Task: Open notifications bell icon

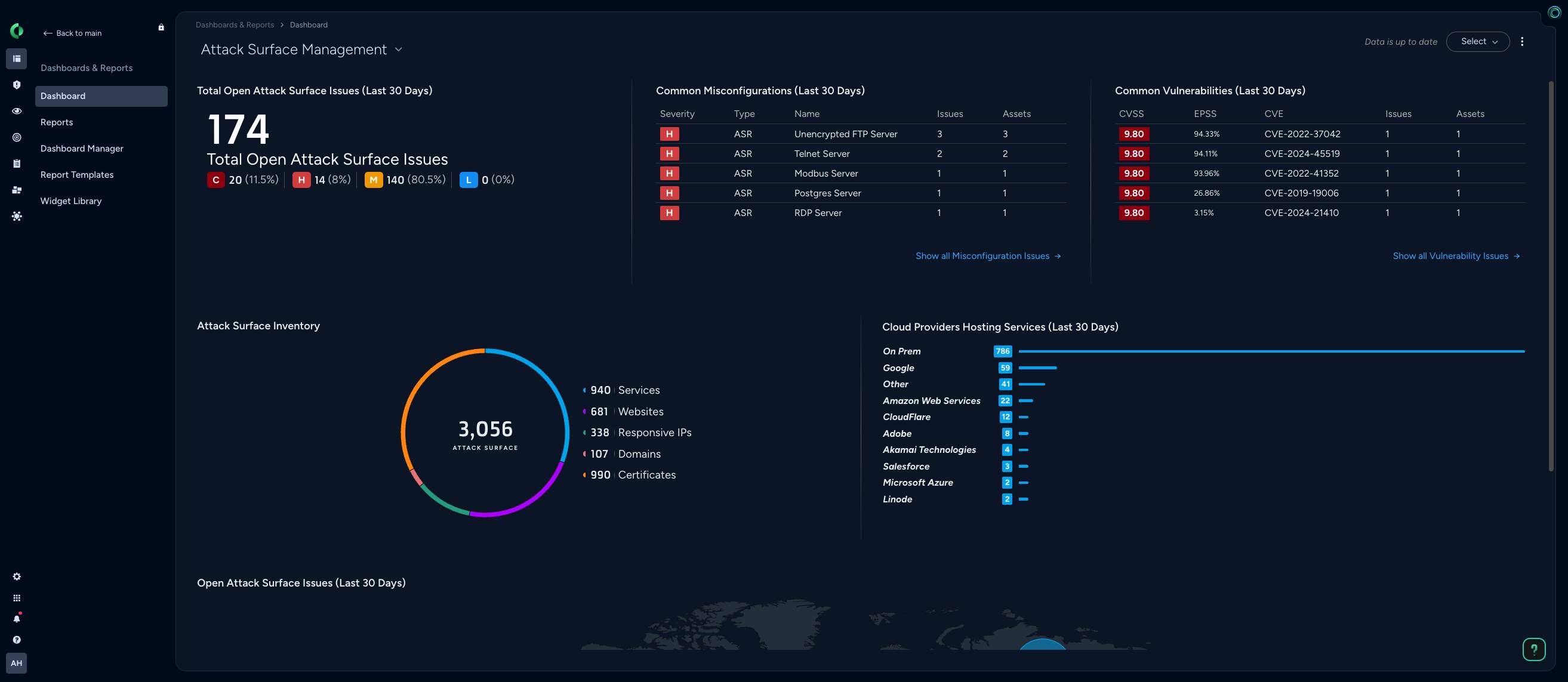Action: point(17,619)
